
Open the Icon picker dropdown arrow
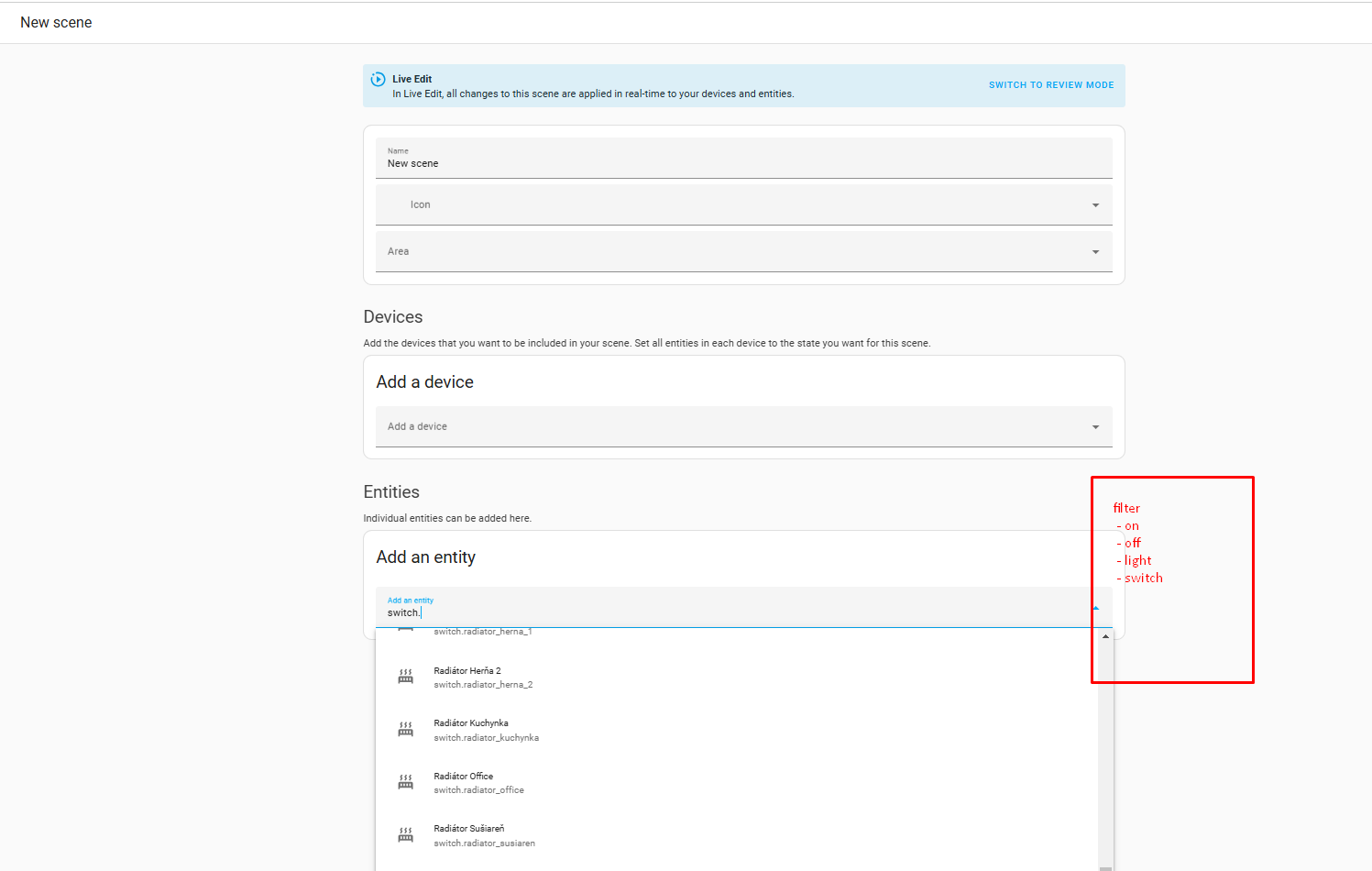click(x=1095, y=205)
